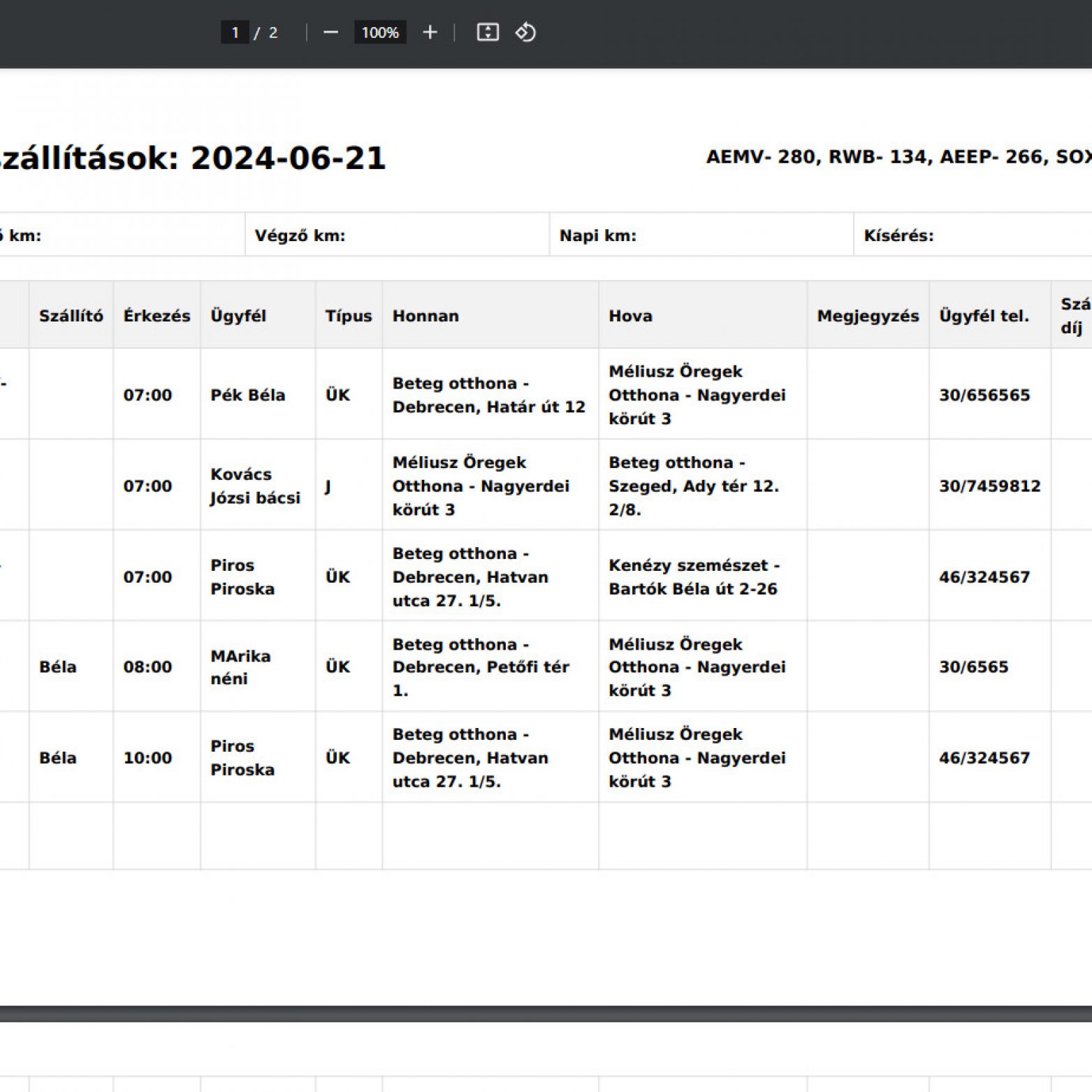Viewport: 1092px width, 1092px height.
Task: Click the Kísérés field
Action: 971,235
